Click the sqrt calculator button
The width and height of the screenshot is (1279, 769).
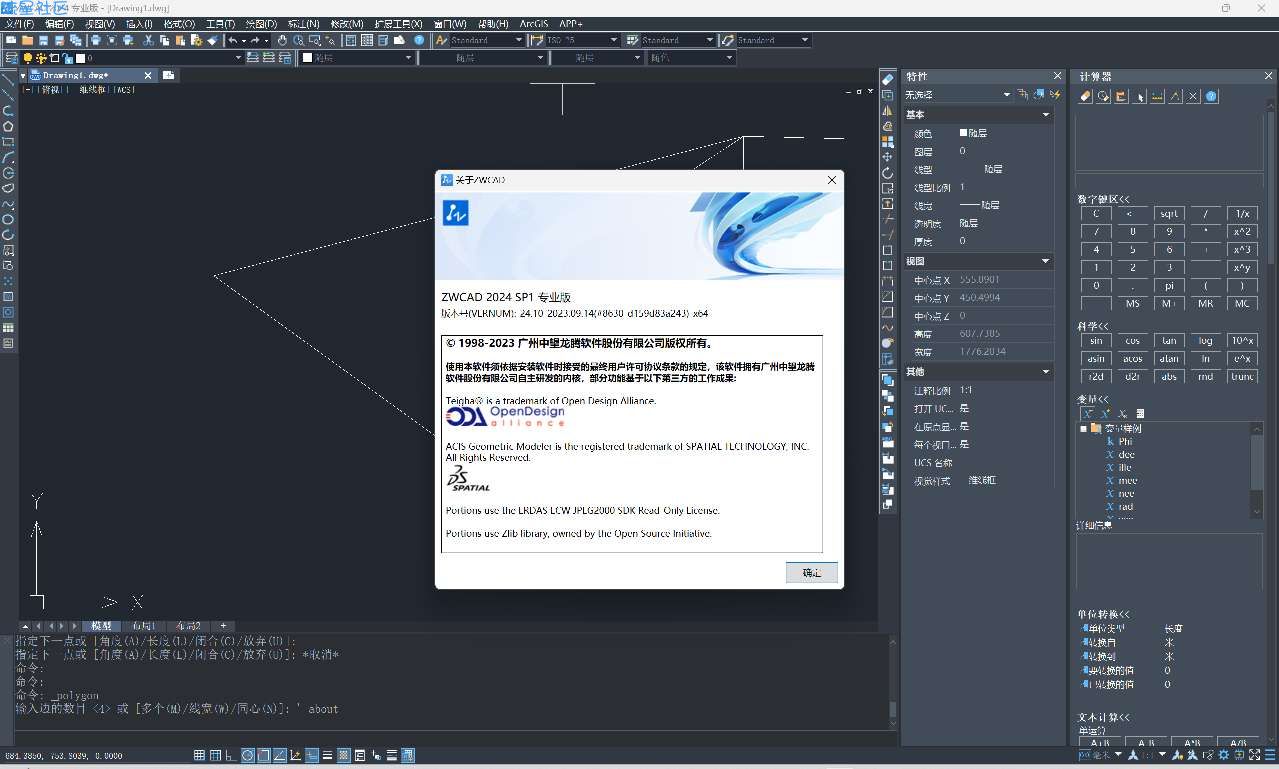[x=1169, y=213]
